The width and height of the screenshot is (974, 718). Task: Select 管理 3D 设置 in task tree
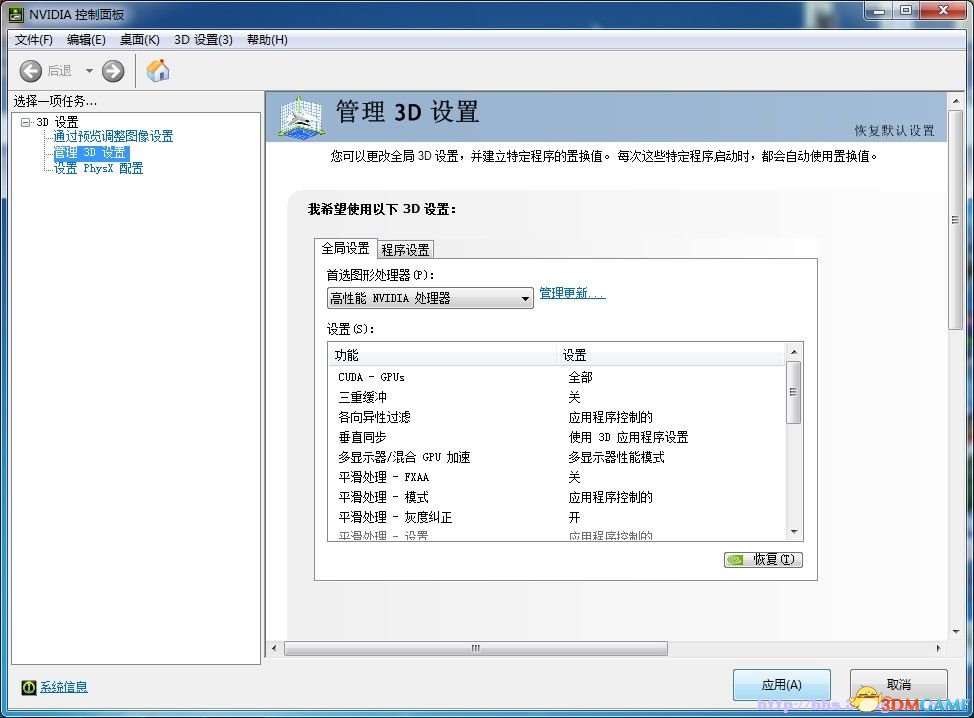[91, 152]
